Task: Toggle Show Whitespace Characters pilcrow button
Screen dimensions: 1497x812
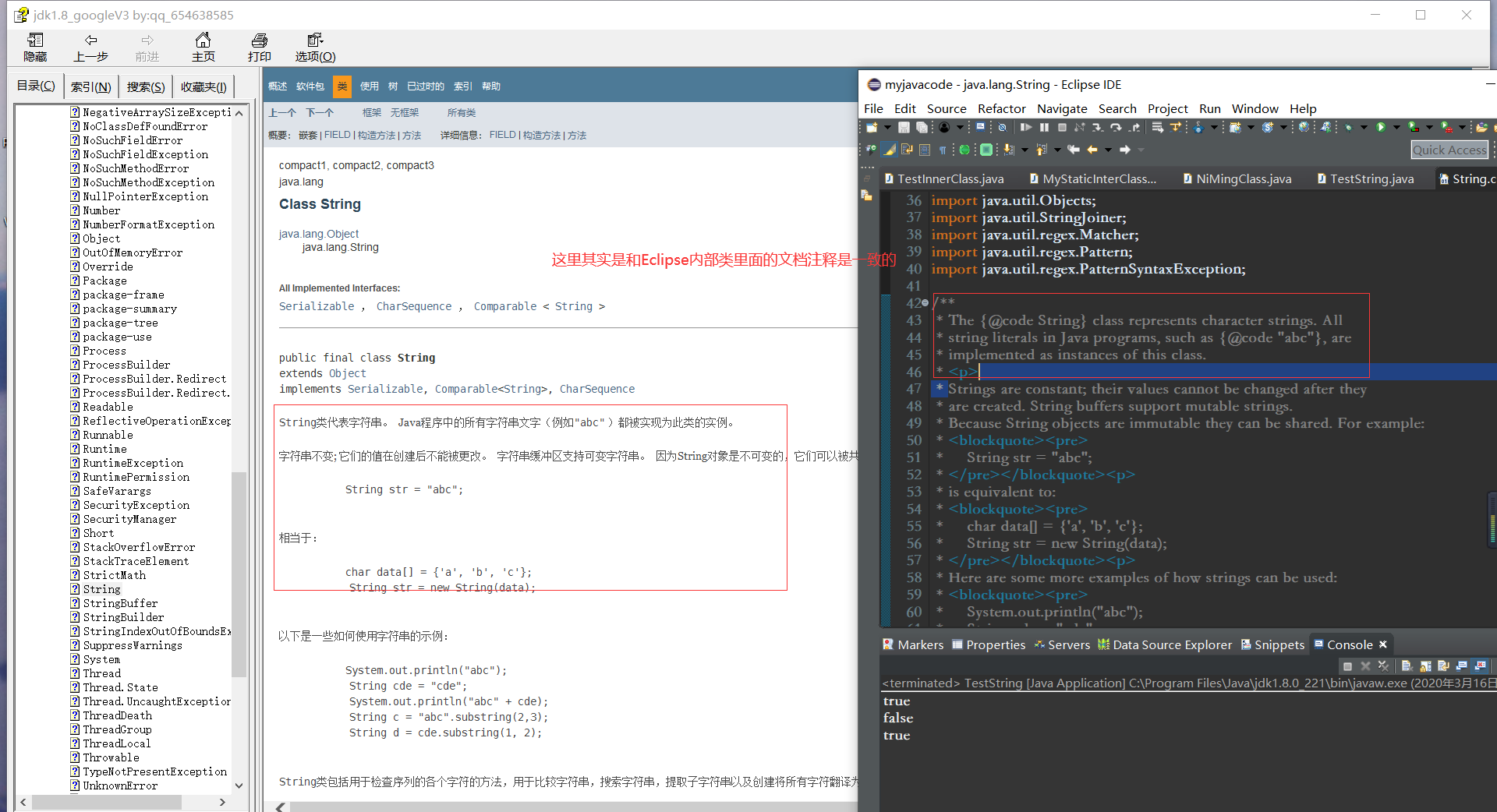Action: coord(942,150)
